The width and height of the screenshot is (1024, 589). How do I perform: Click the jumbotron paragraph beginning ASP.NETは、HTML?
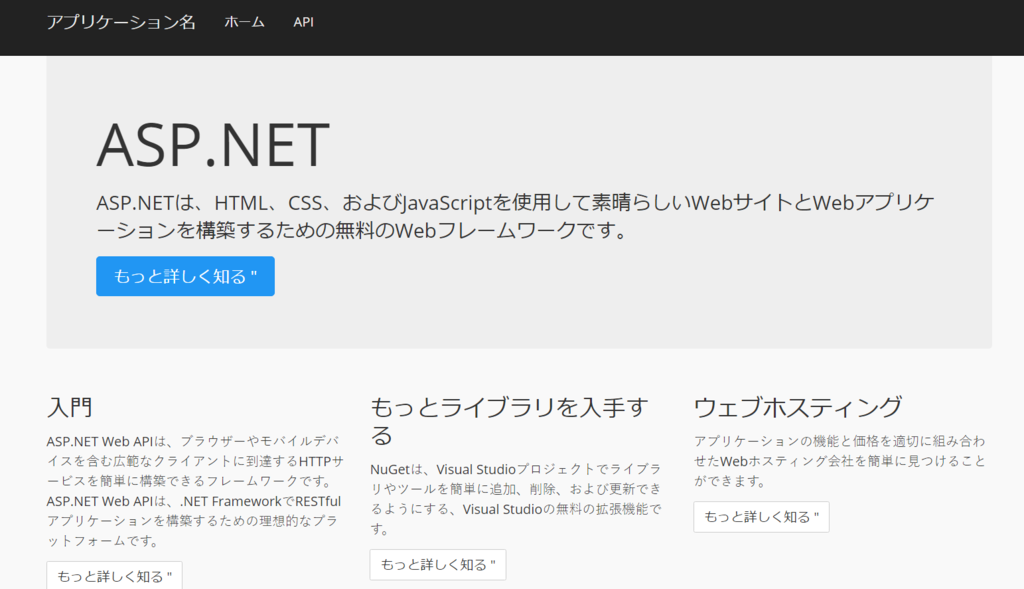click(515, 216)
